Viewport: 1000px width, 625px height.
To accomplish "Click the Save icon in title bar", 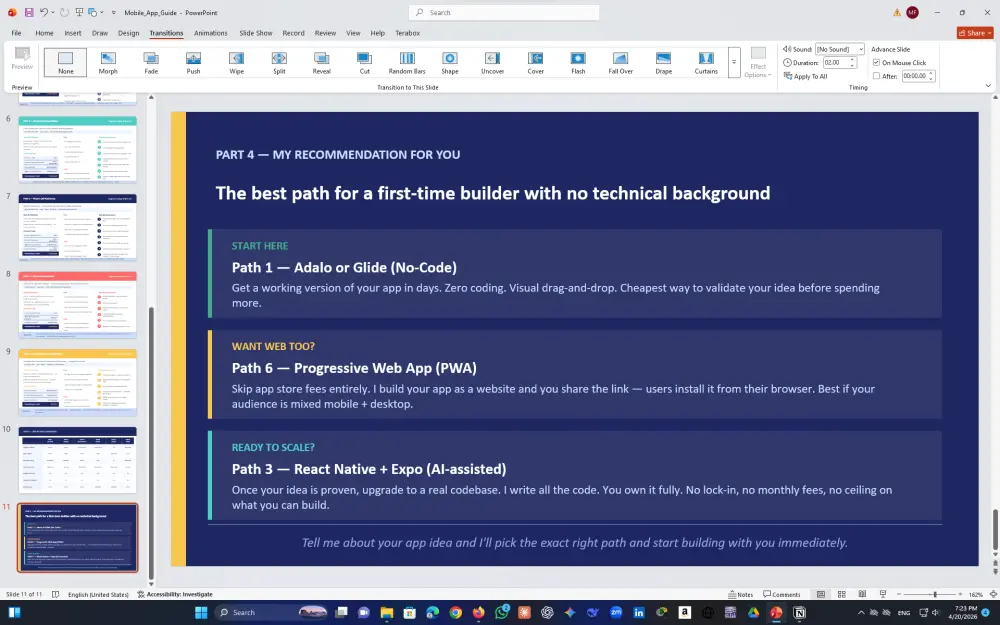I will 29,12.
